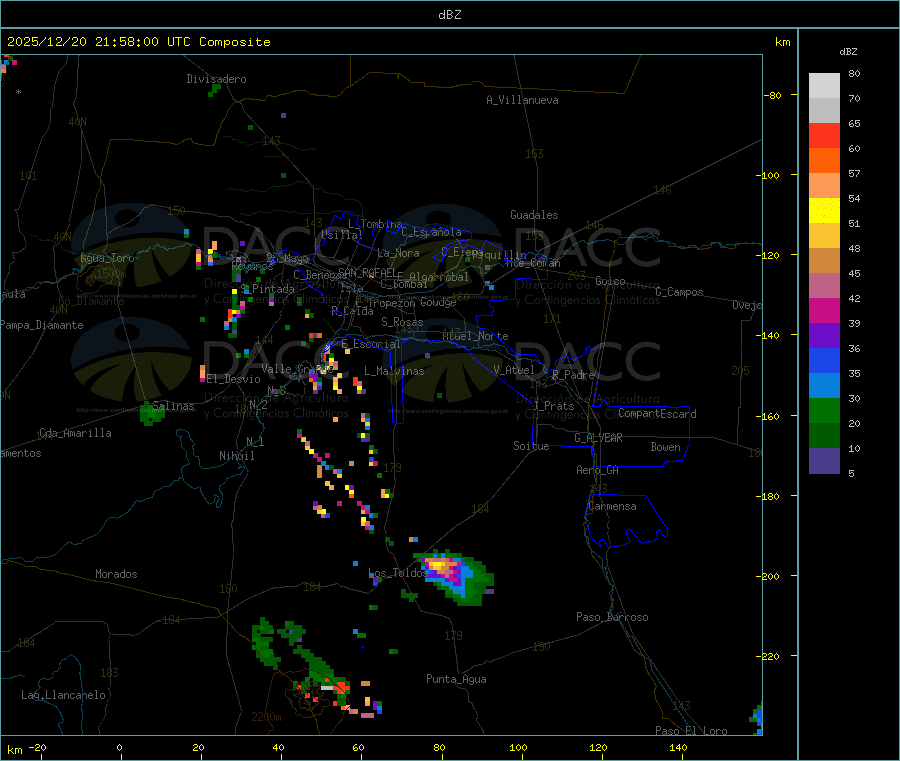Select the 'Atuel_Norte' location label

click(x=475, y=336)
